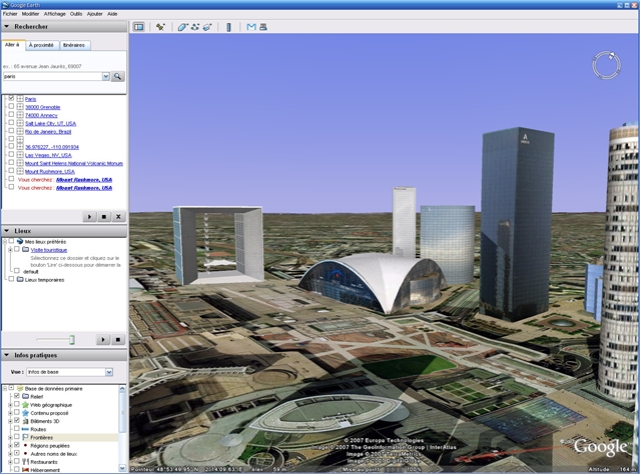The image size is (640, 474).
Task: Click the Hébergement bed icon
Action: pos(25,470)
